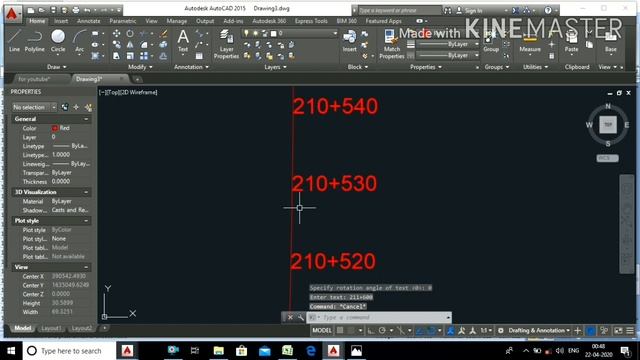Expand the Draw panel dropdown

coord(57,67)
